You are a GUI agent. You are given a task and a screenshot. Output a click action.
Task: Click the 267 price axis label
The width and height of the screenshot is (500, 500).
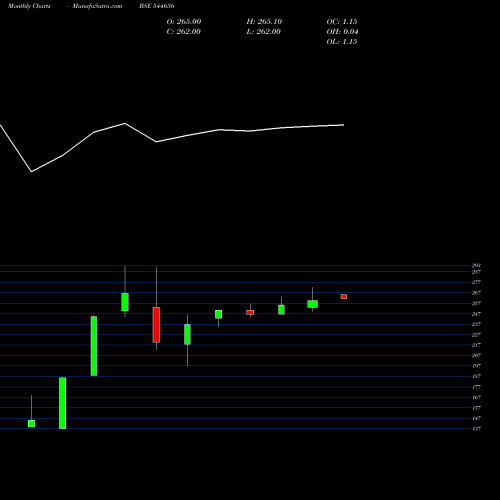[x=476, y=293]
